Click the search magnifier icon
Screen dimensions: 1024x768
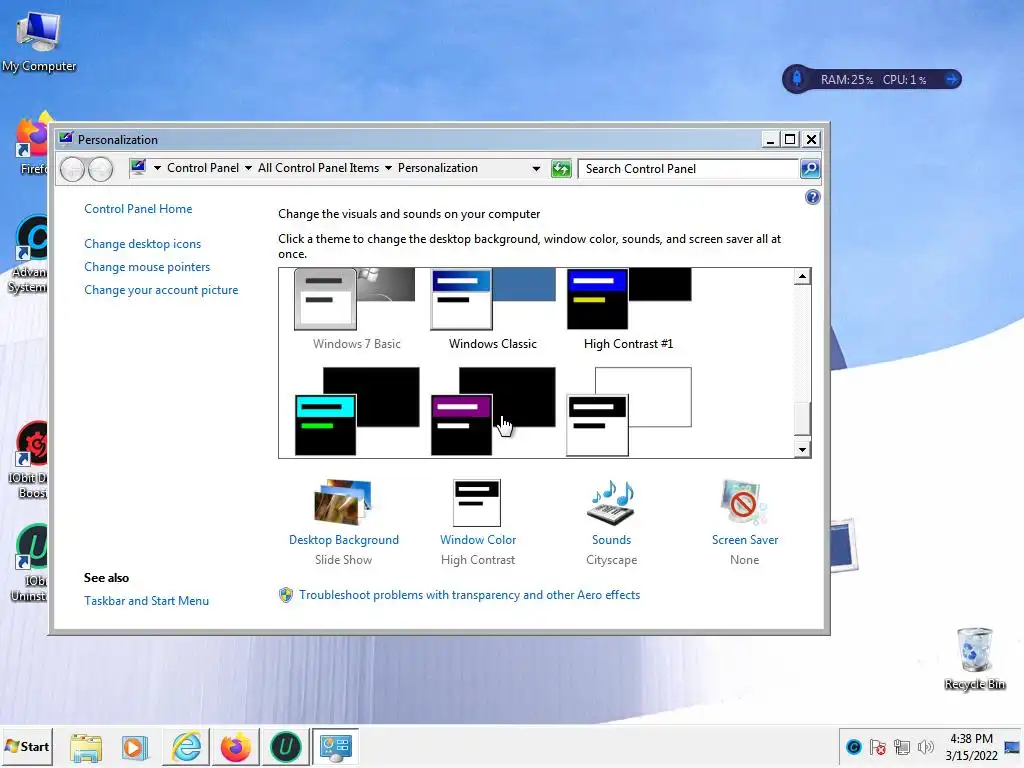point(810,168)
